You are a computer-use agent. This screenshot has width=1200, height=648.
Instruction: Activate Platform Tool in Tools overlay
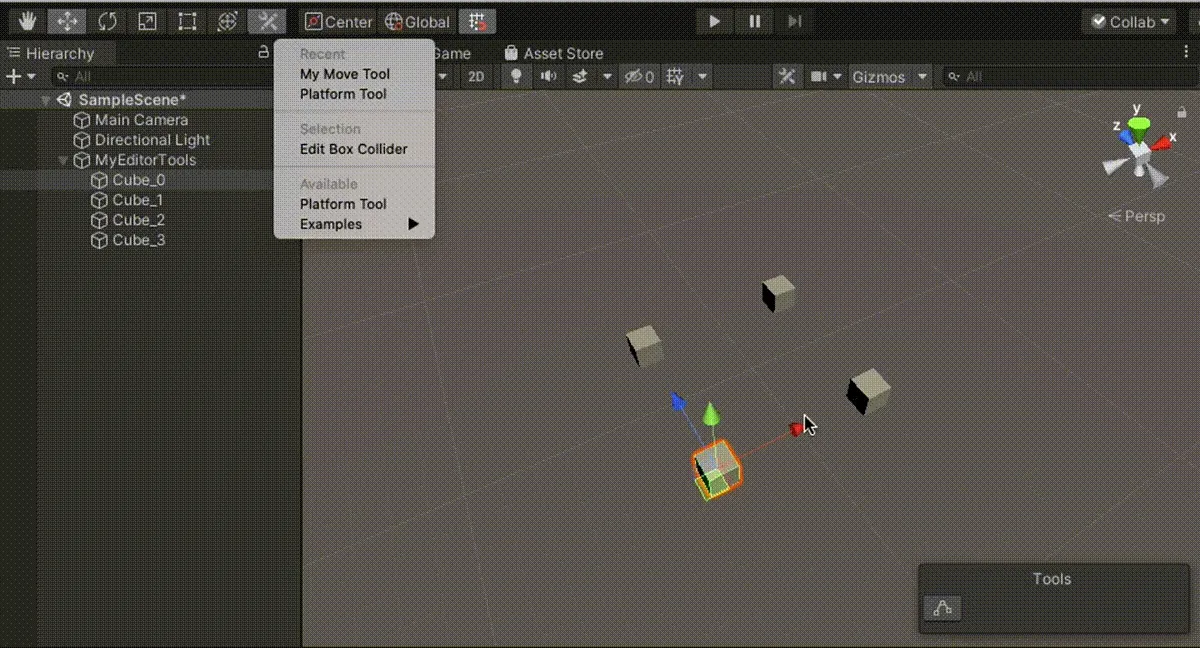click(x=942, y=608)
